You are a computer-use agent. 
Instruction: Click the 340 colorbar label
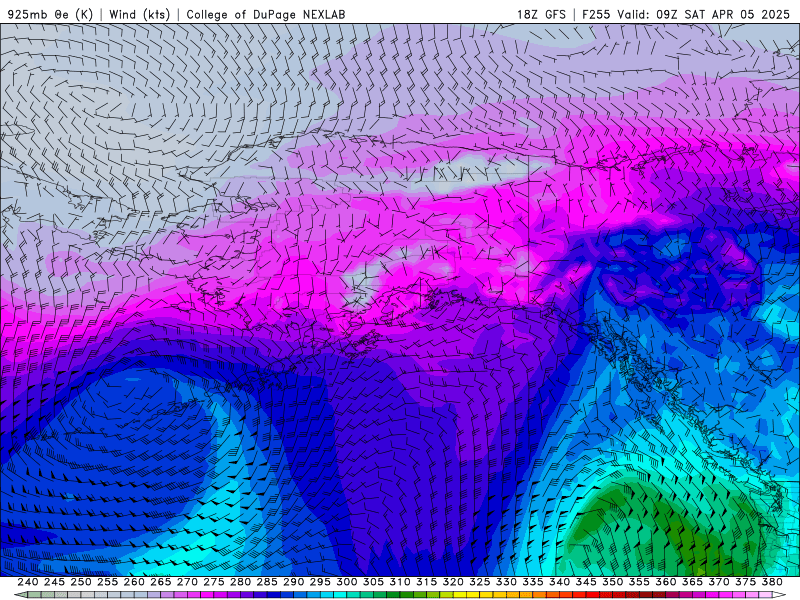point(559,582)
